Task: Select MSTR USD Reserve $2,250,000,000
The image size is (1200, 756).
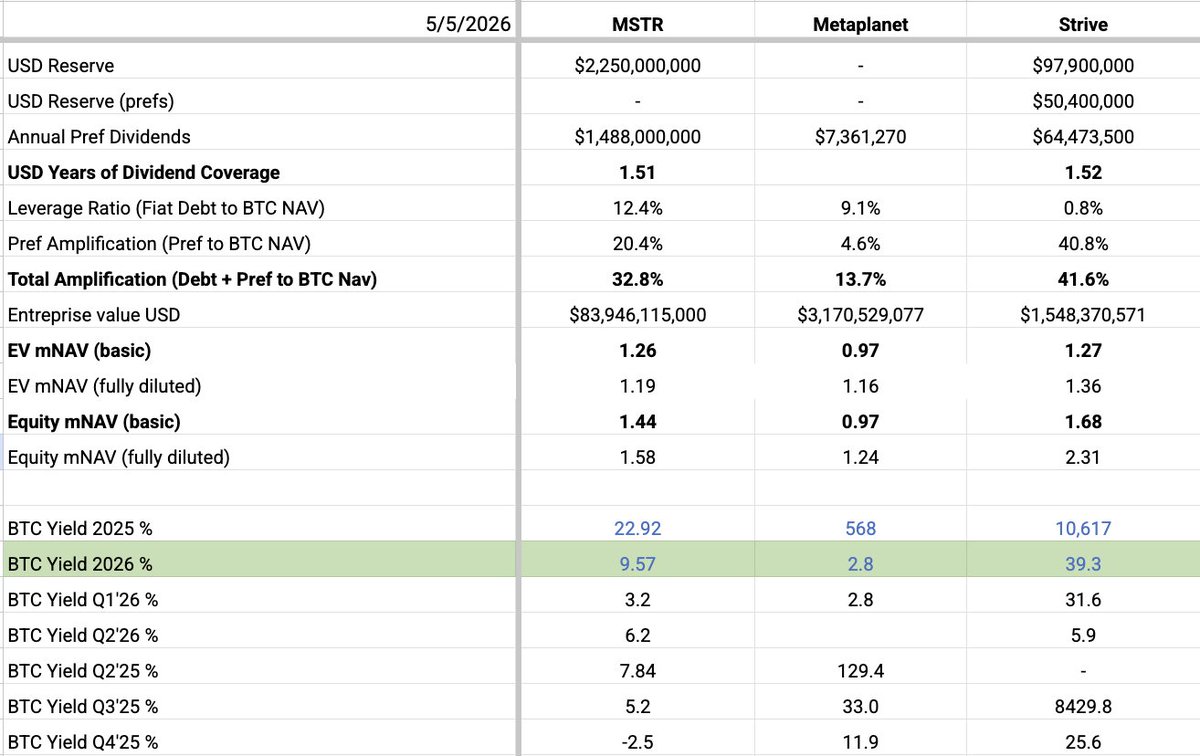Action: click(638, 65)
